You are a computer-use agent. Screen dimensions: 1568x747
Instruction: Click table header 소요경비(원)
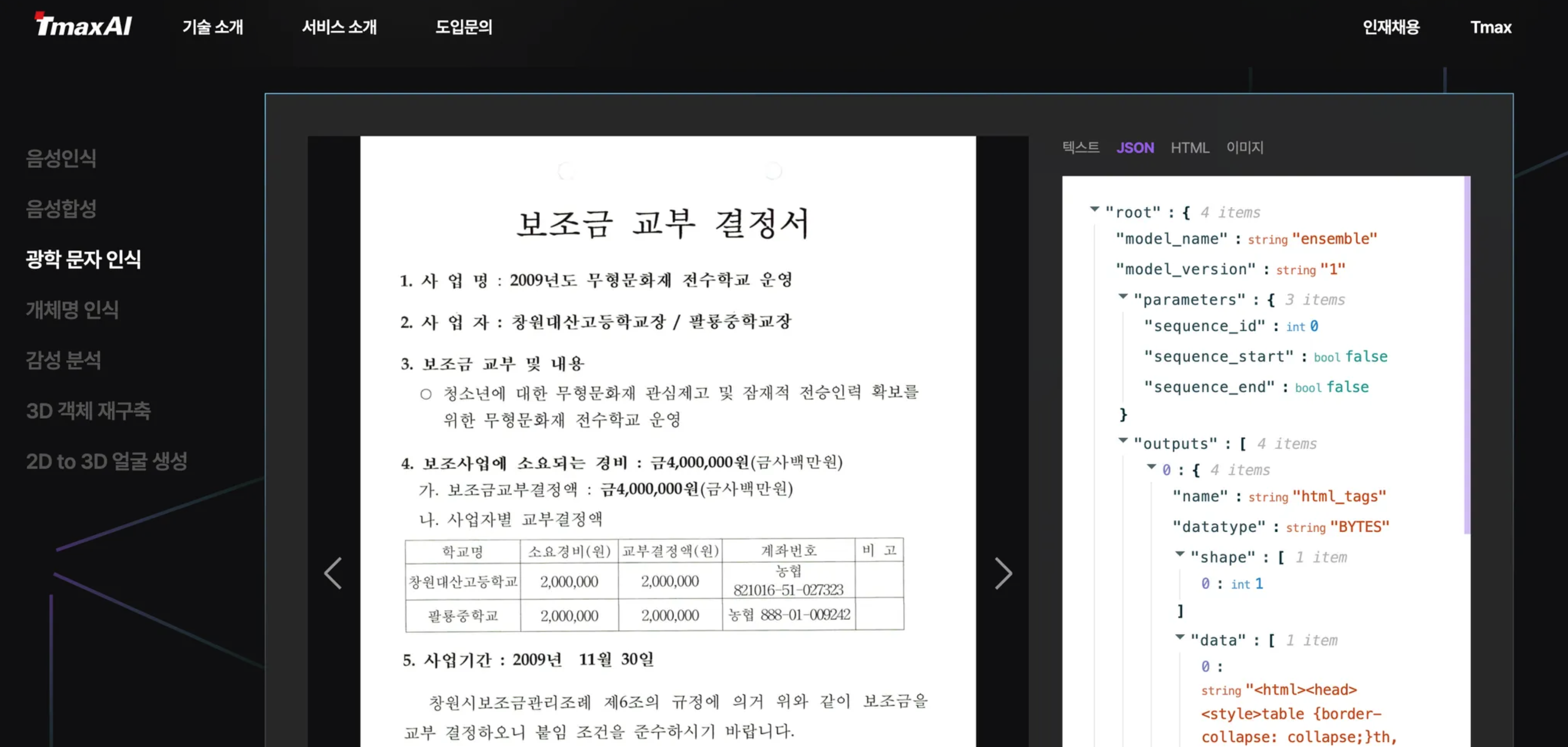[x=569, y=551]
